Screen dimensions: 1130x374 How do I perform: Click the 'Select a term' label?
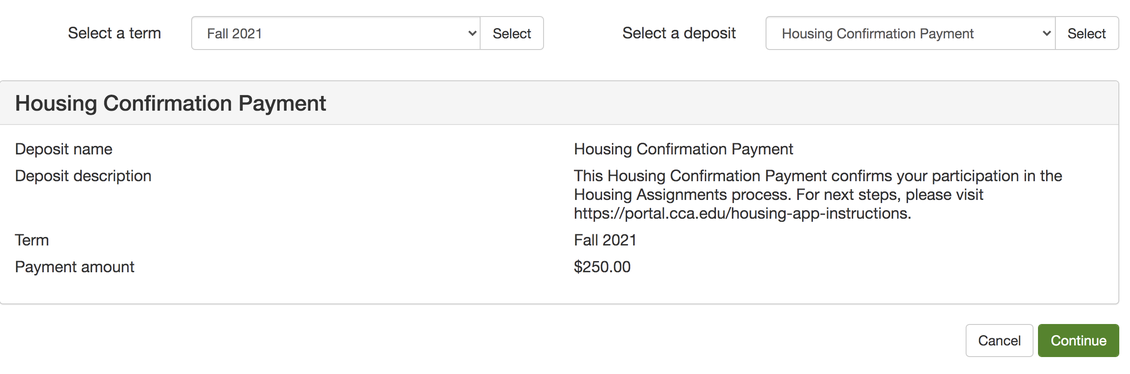tap(115, 33)
